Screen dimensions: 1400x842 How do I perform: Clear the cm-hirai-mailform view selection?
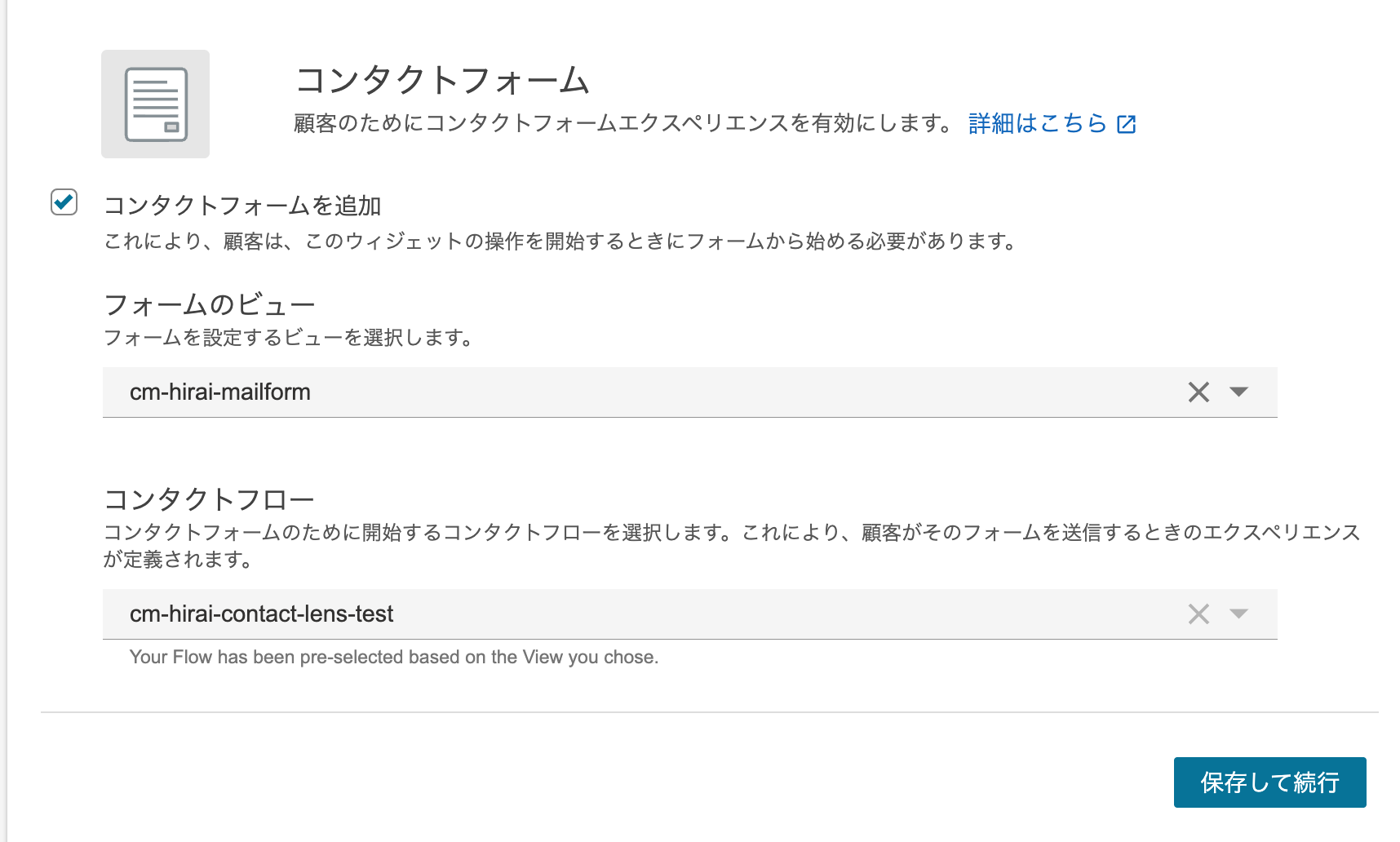click(x=1198, y=392)
